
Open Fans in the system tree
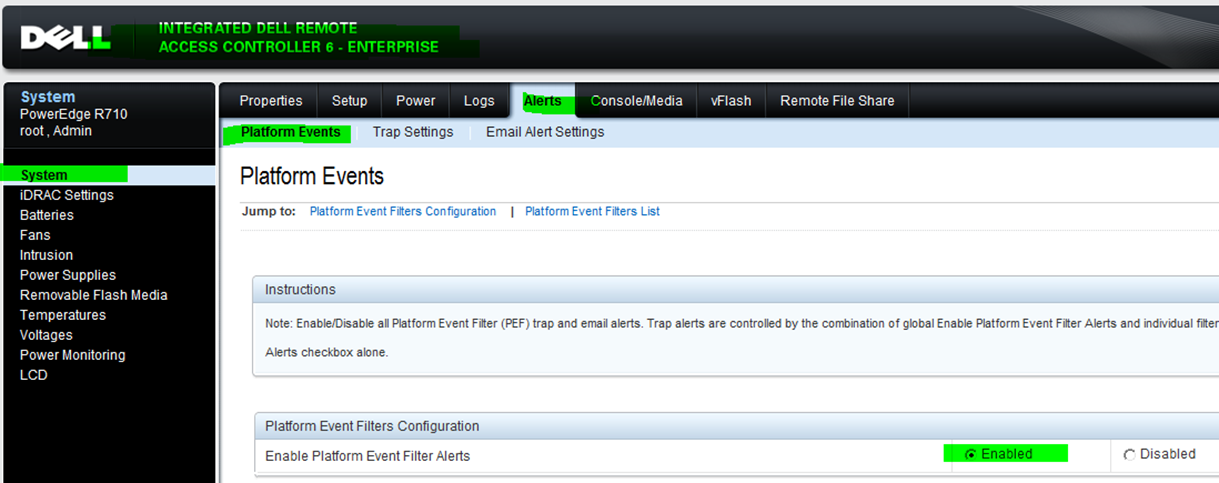tap(35, 235)
